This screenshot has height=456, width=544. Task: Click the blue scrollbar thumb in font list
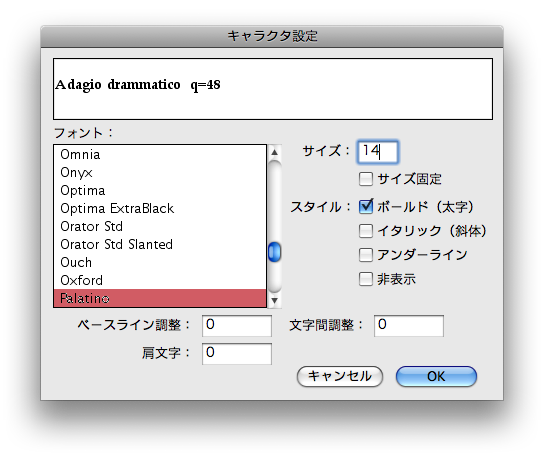click(274, 252)
